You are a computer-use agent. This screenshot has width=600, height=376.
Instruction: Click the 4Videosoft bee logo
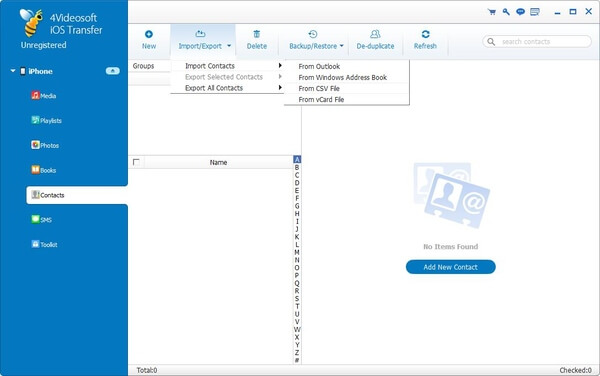32,22
